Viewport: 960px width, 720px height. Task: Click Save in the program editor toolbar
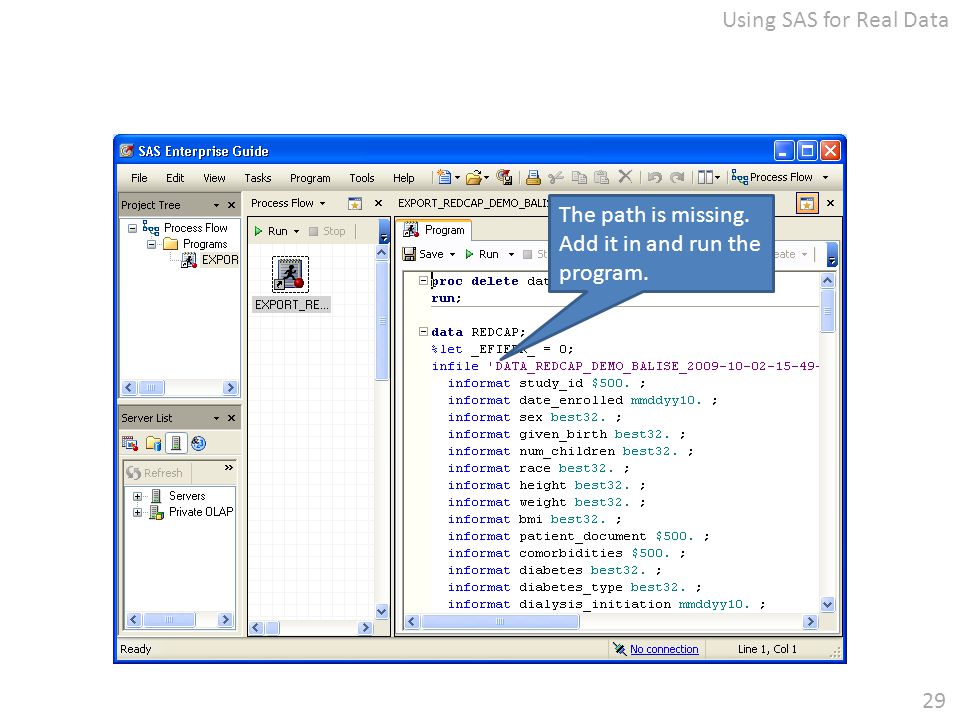click(x=423, y=254)
